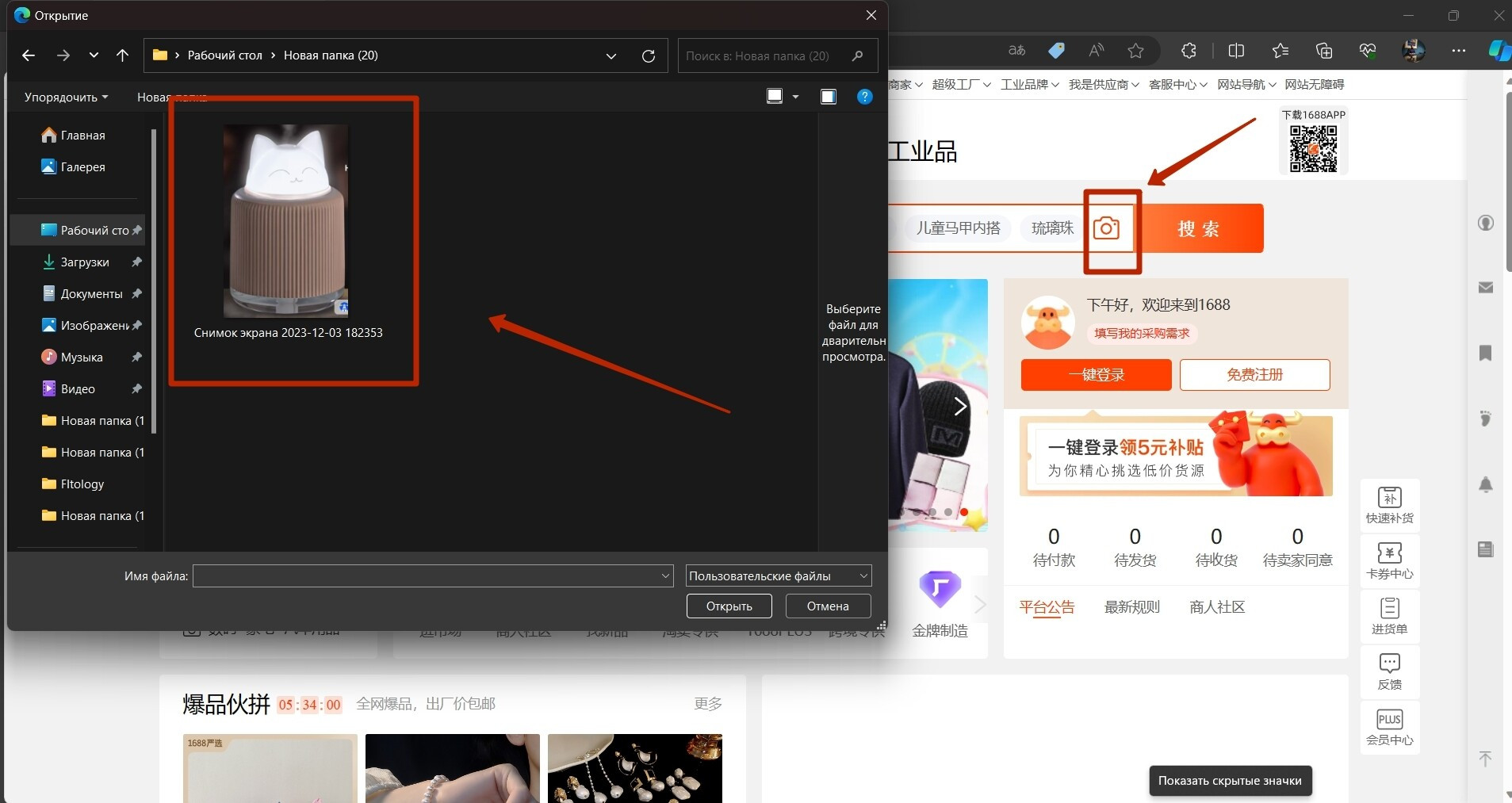Open Галерея in the navigation pane

click(82, 167)
